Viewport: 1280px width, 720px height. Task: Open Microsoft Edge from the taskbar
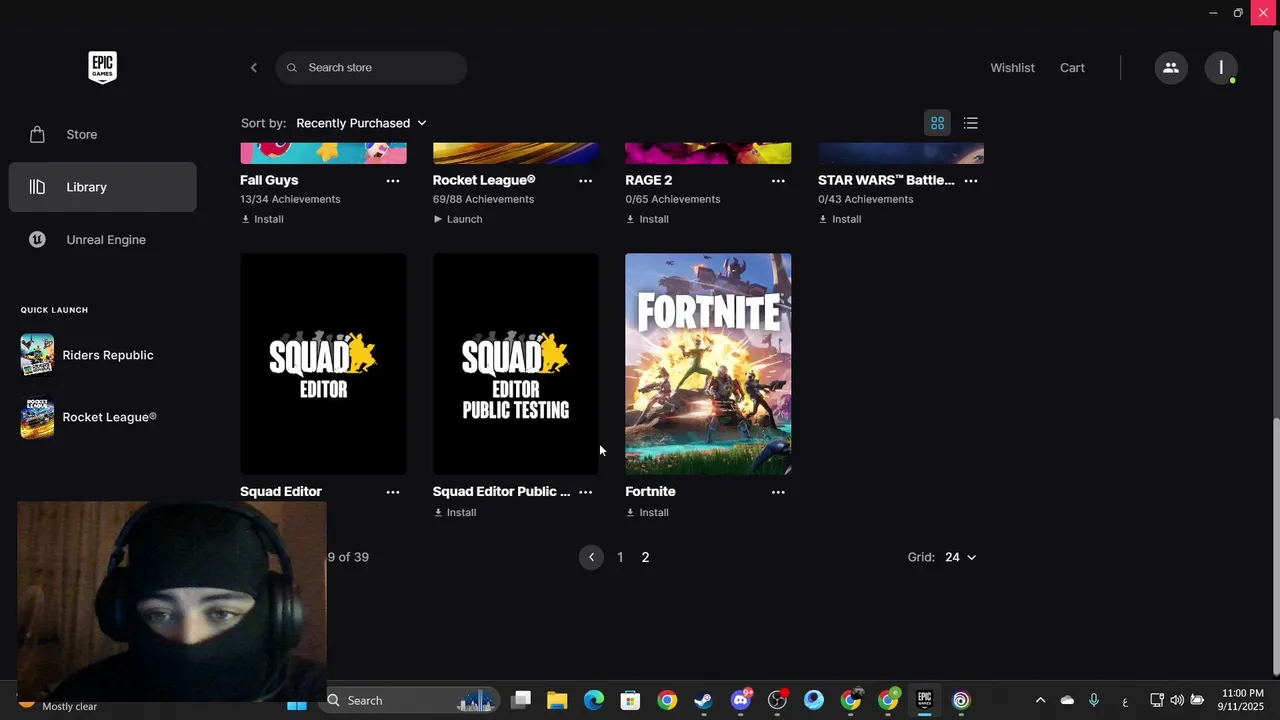point(594,700)
